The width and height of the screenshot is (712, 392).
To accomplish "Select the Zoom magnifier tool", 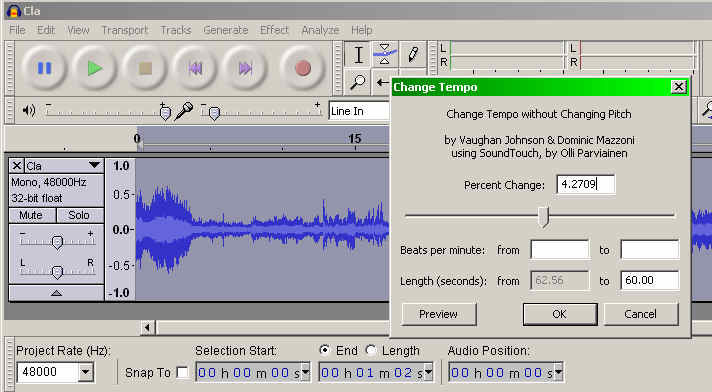I will (358, 82).
